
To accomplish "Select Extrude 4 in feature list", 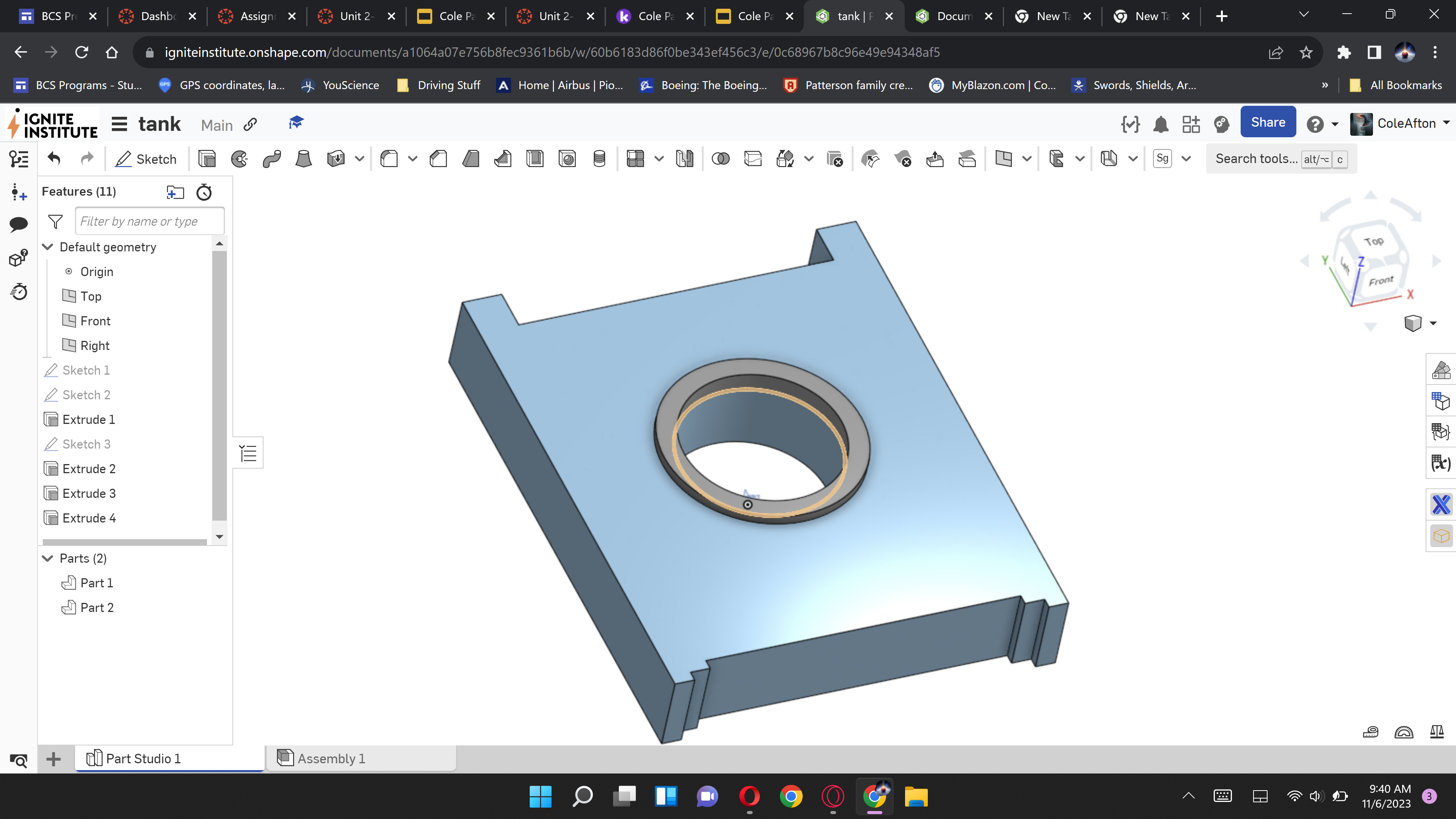I will [89, 518].
